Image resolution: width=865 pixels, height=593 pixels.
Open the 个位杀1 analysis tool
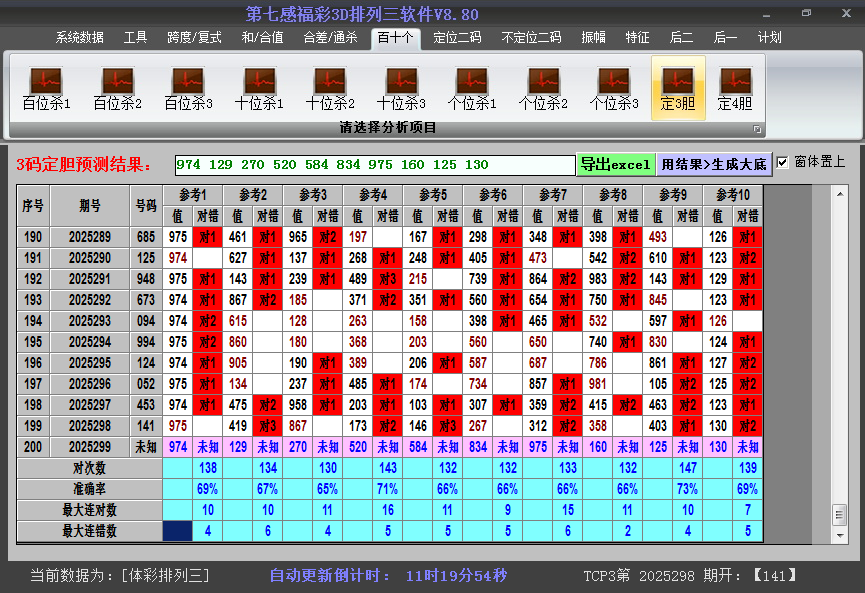pyautogui.click(x=473, y=83)
